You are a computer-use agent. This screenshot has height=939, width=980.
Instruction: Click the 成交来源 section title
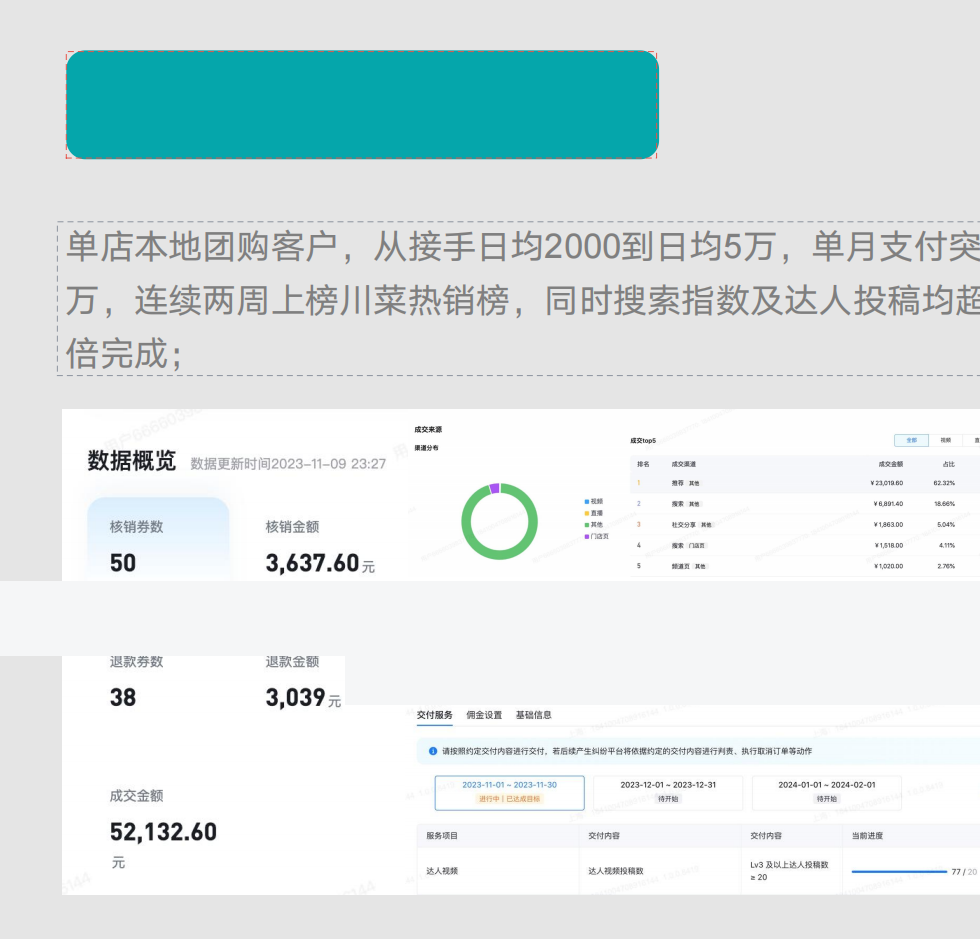428,429
